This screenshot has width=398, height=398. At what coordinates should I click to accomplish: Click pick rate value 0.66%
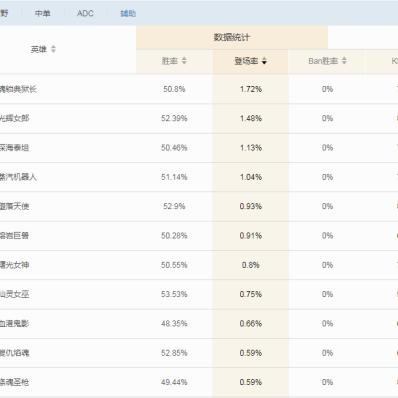click(251, 324)
